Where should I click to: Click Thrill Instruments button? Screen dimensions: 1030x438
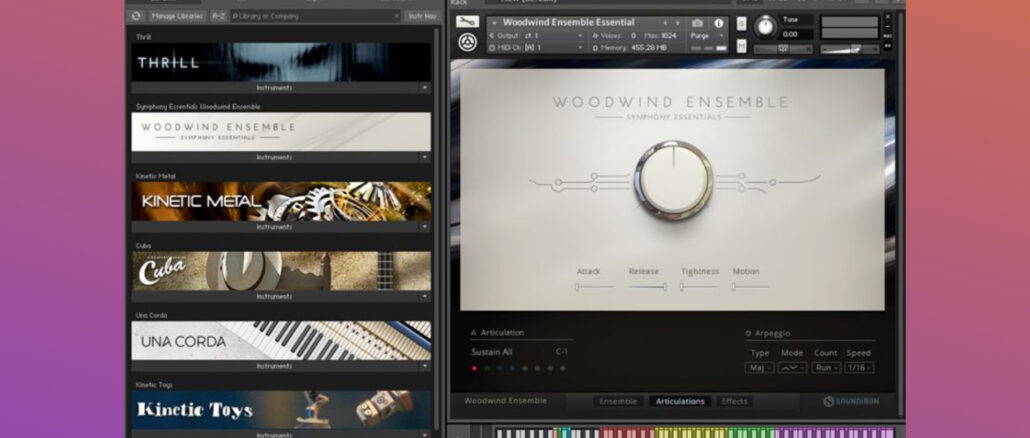pos(275,87)
